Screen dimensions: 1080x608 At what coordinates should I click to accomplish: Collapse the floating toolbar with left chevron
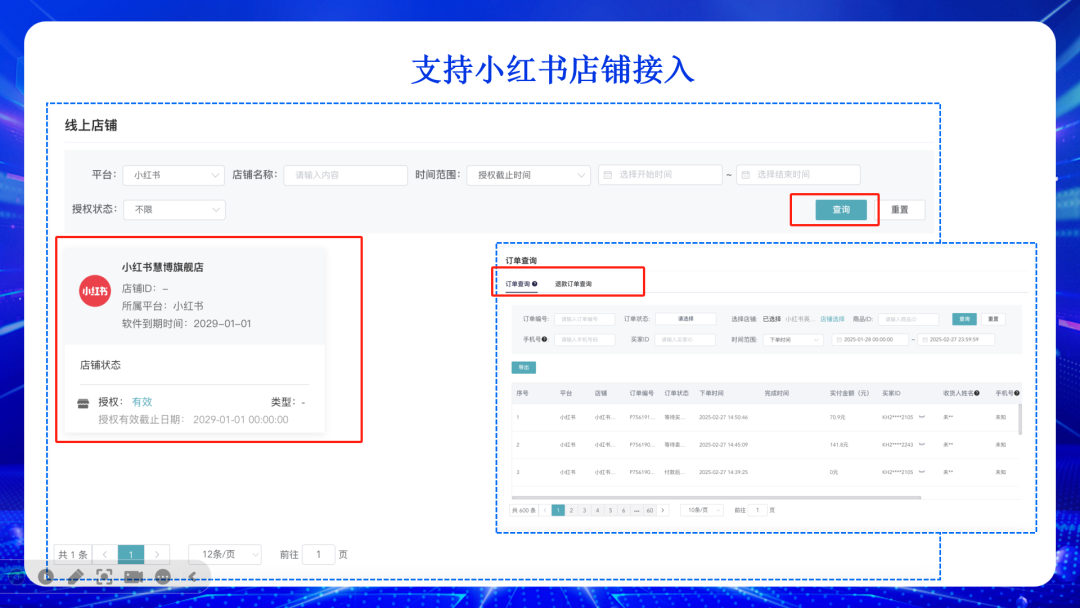pyautogui.click(x=192, y=577)
